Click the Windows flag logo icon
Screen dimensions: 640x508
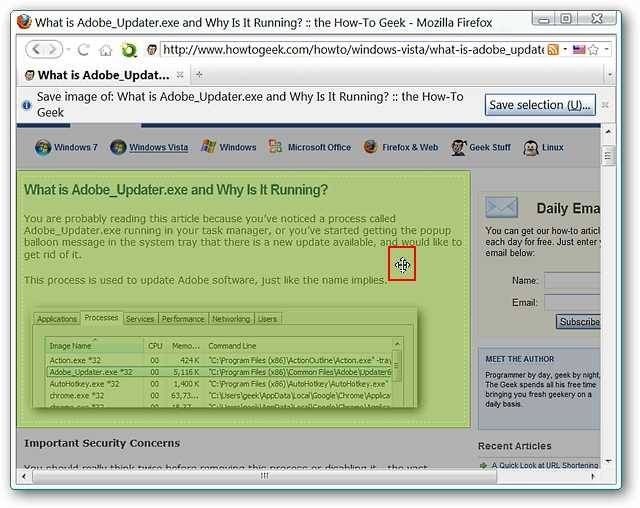[208, 146]
